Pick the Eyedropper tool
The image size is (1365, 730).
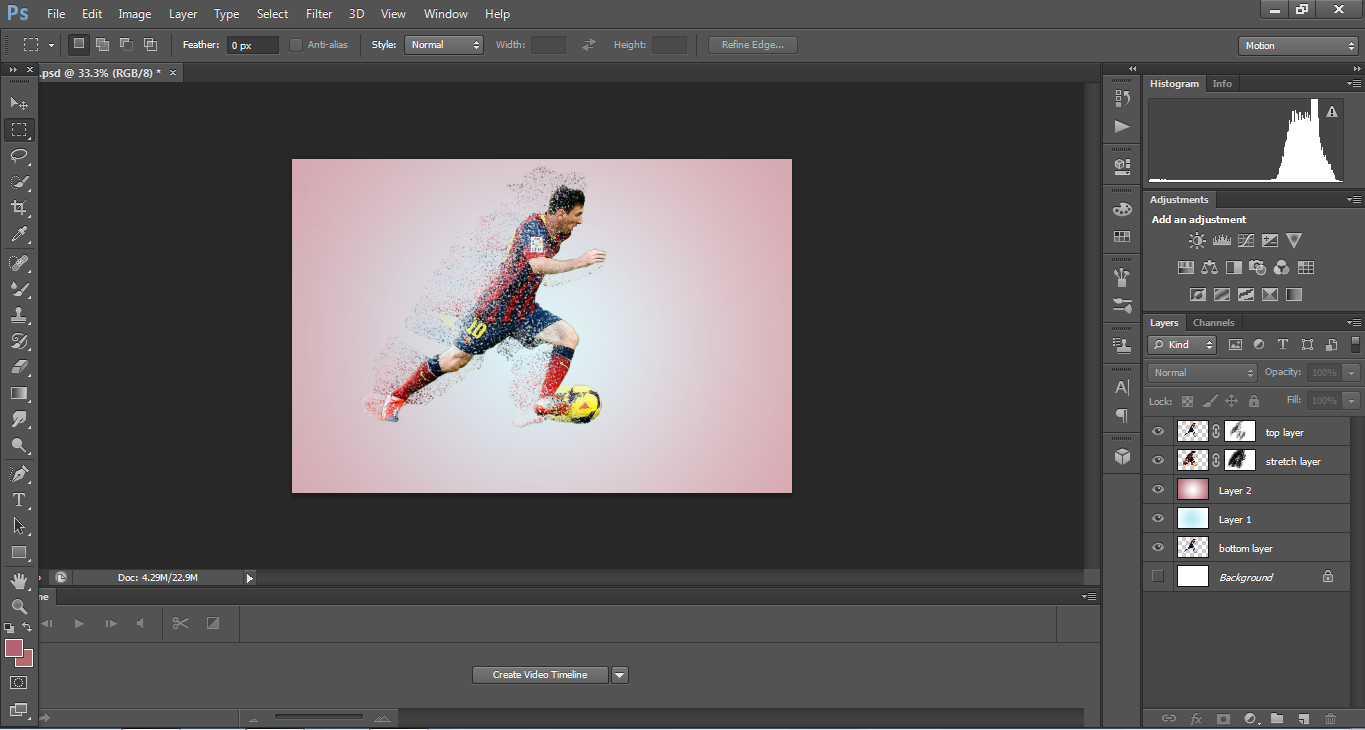click(x=18, y=235)
